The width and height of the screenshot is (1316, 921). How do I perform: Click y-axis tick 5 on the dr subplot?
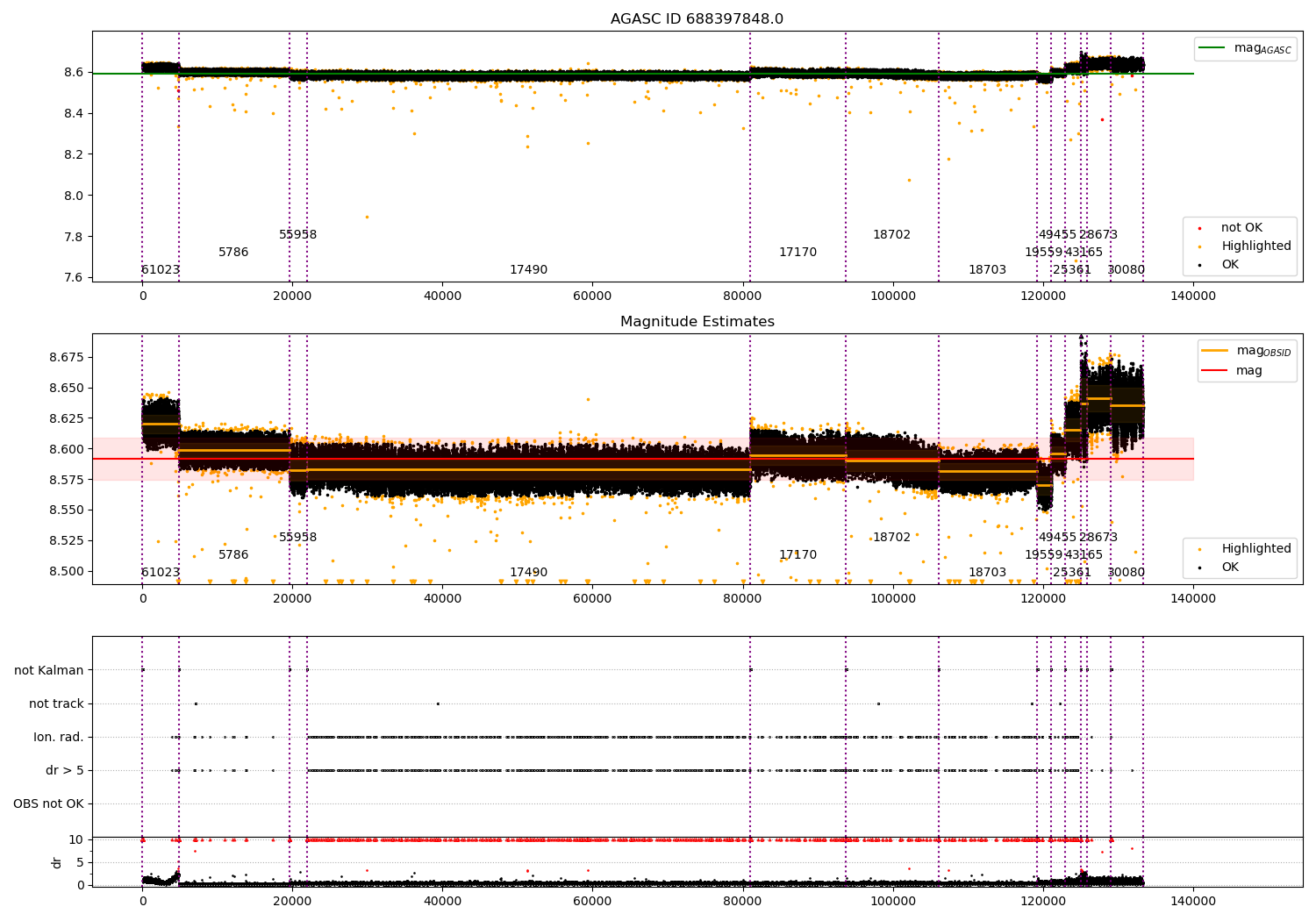80,863
